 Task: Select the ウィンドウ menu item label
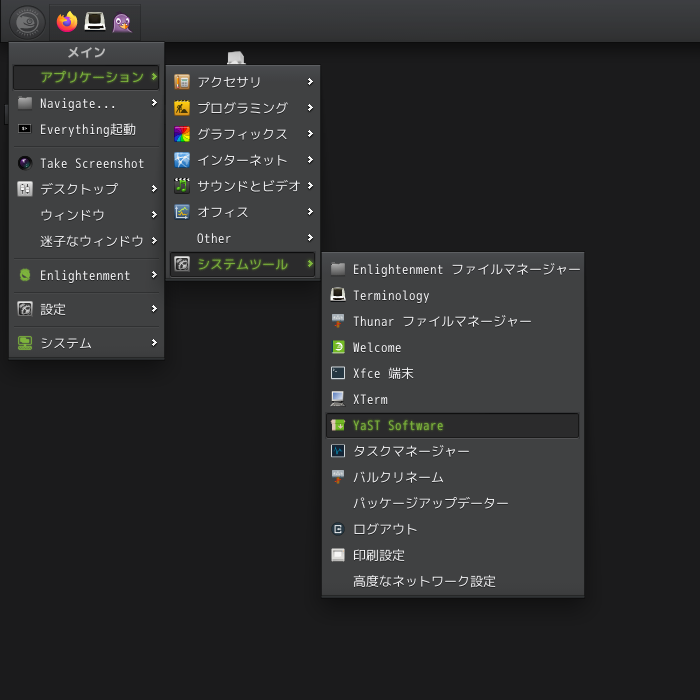click(x=72, y=215)
